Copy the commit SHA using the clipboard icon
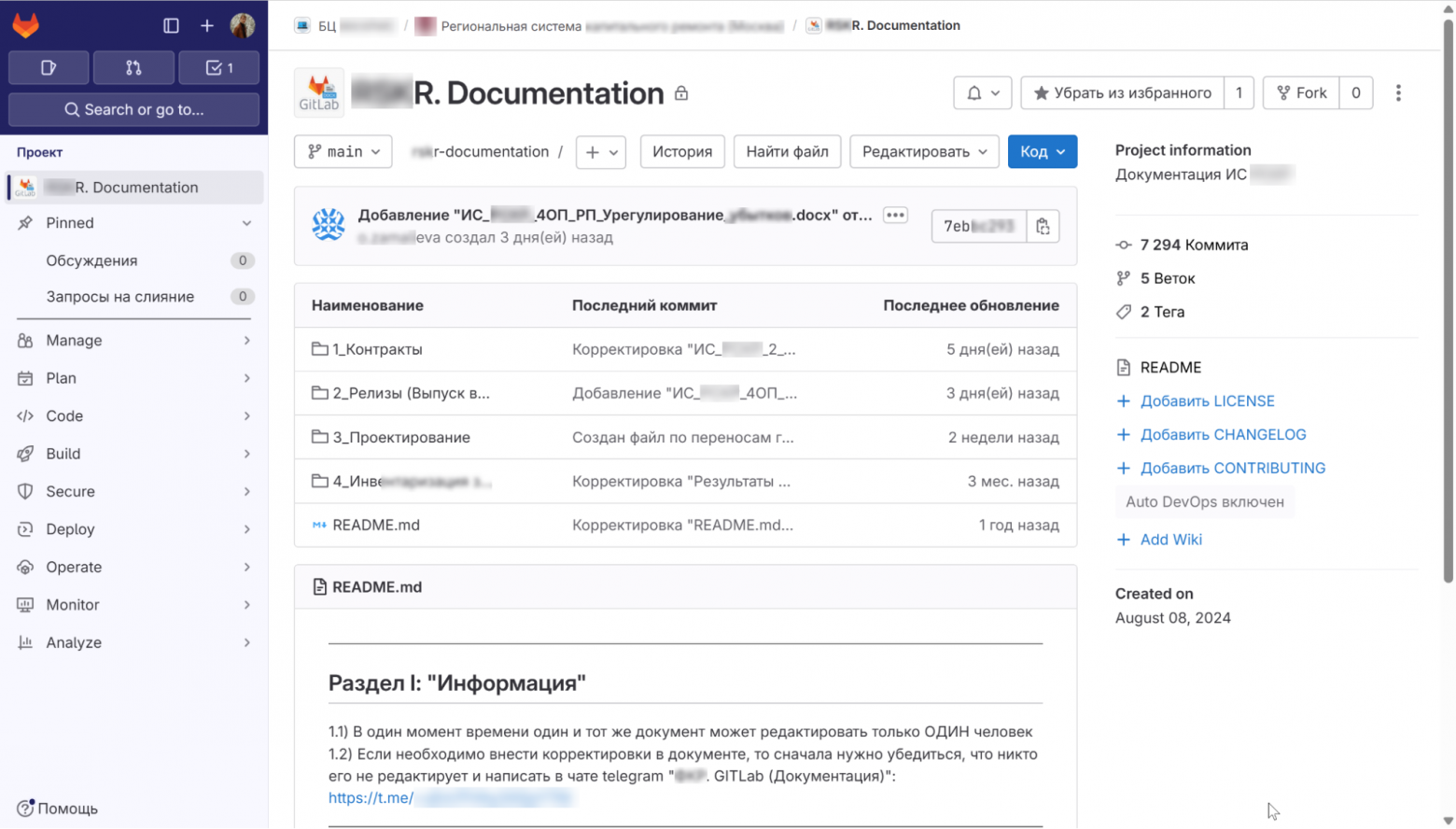Screen dimensions: 1456x829 [1043, 225]
